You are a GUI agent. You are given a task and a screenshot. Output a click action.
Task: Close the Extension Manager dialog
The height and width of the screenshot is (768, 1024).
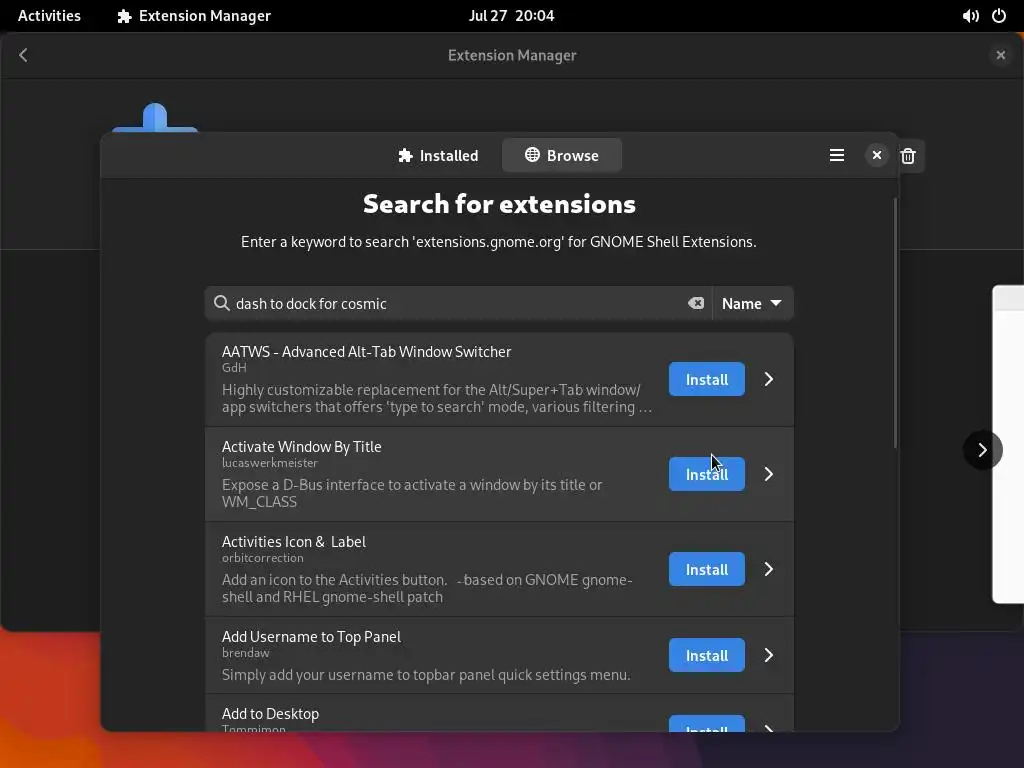click(876, 155)
